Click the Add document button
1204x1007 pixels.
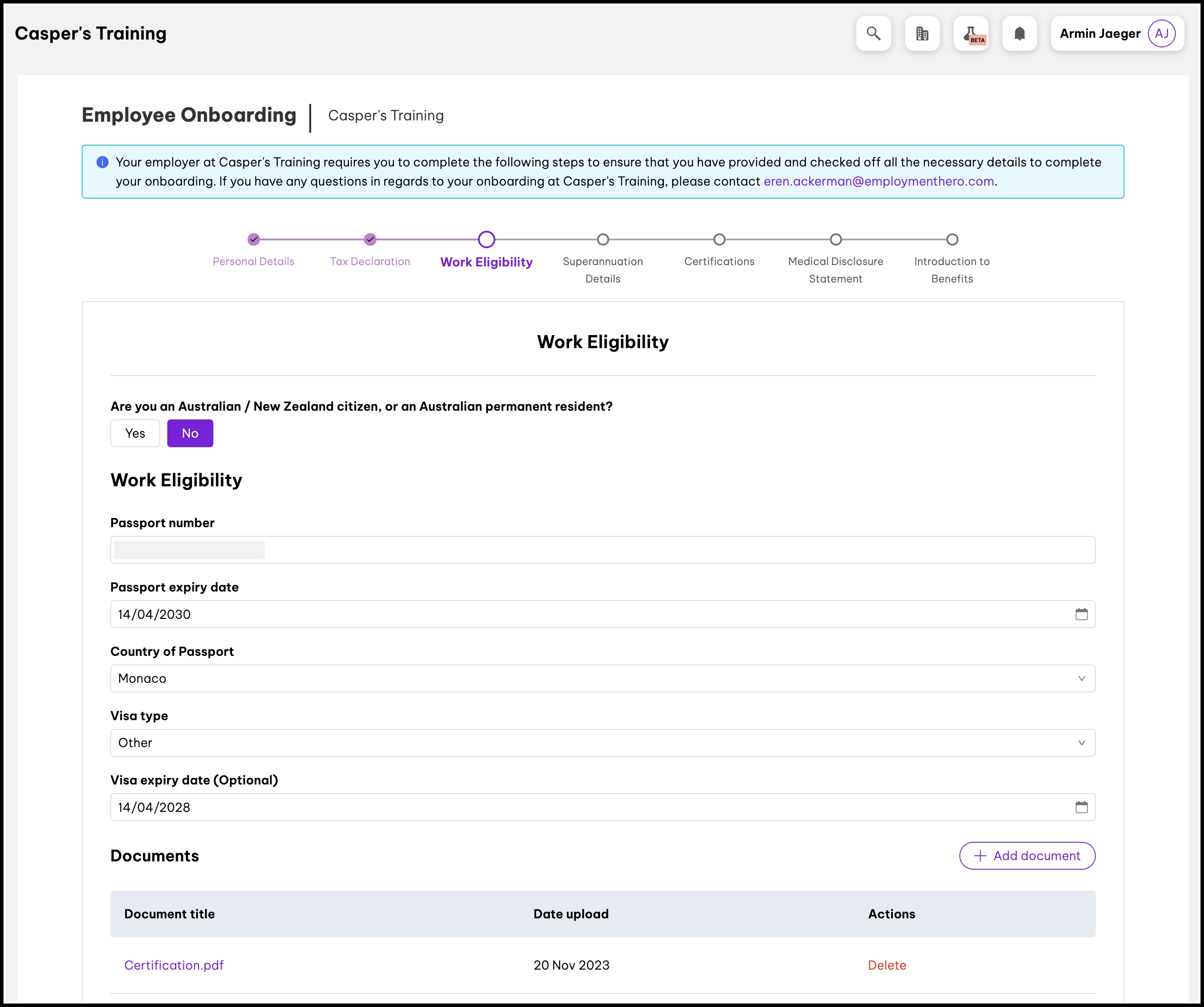click(1027, 856)
